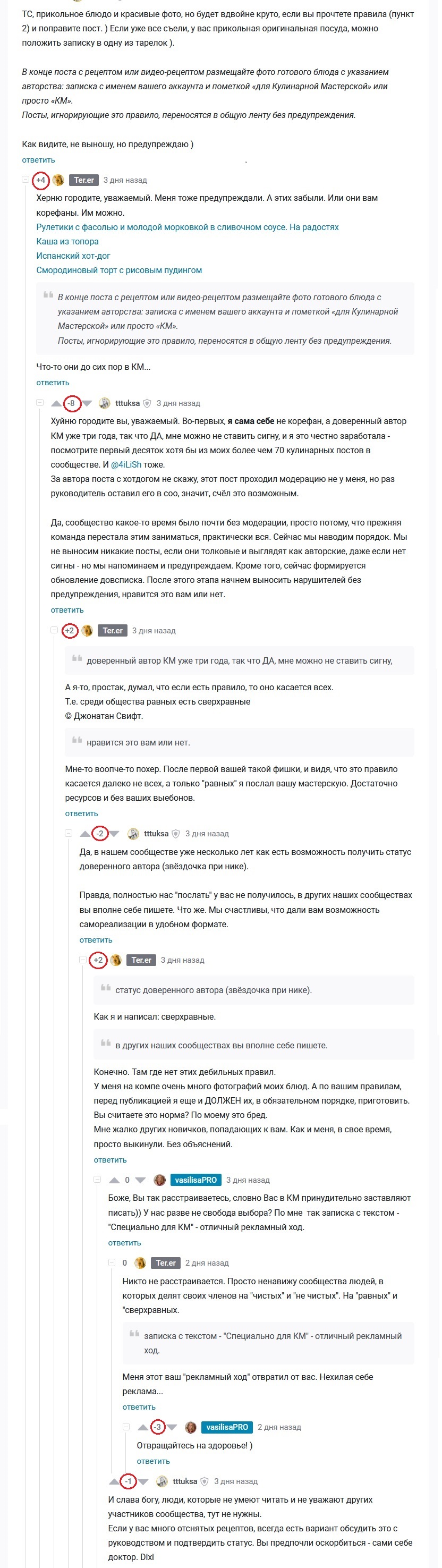
Task: Click shield badge beside tttuksa on -8 comment
Action: [x=147, y=404]
